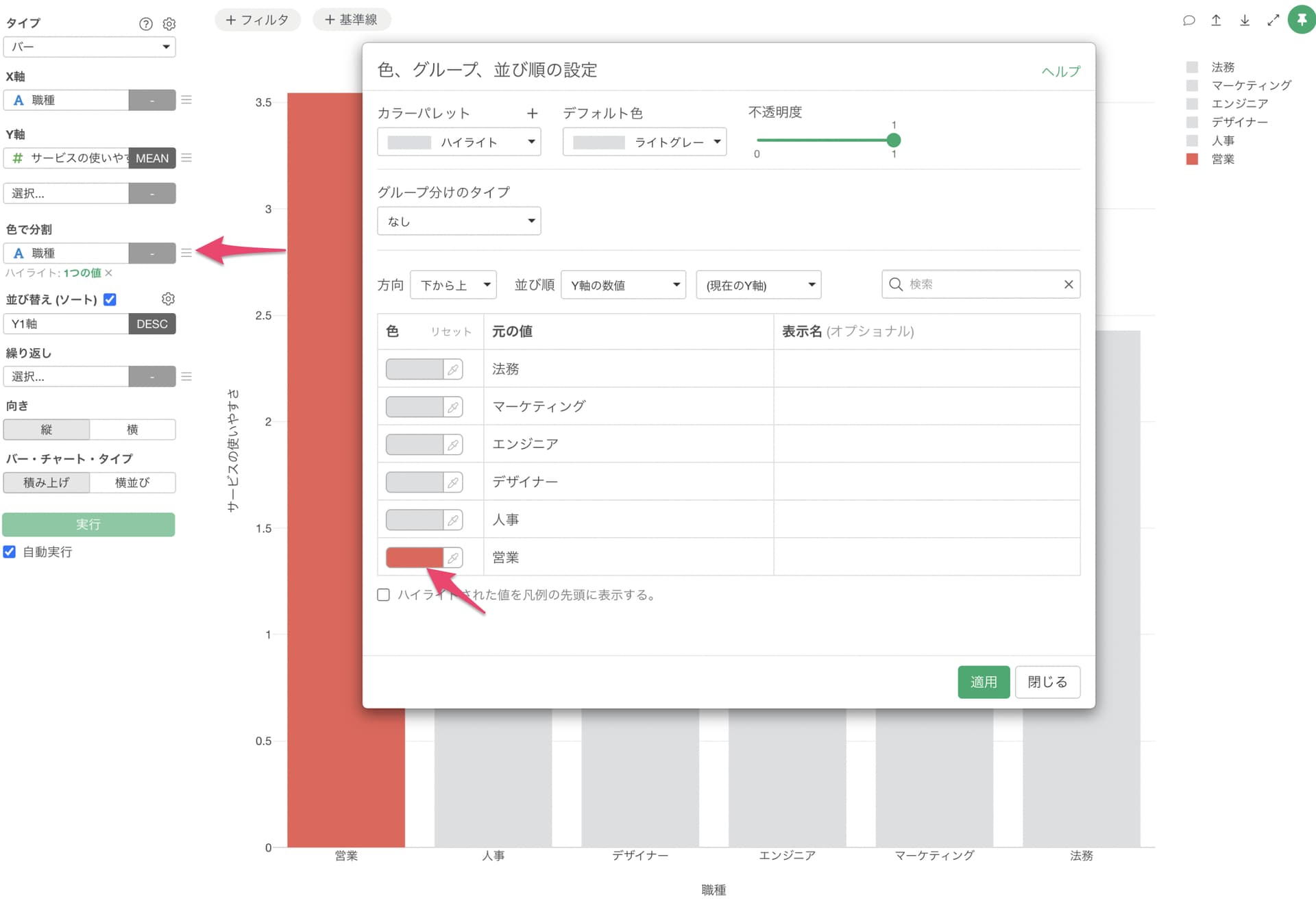
Task: Open the ライトグレー default color dropdown
Action: [x=644, y=143]
